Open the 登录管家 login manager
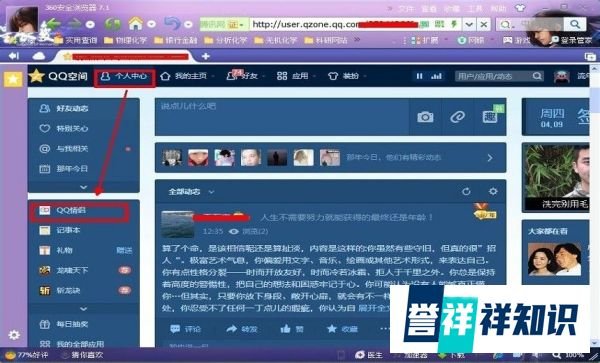 [x=571, y=40]
